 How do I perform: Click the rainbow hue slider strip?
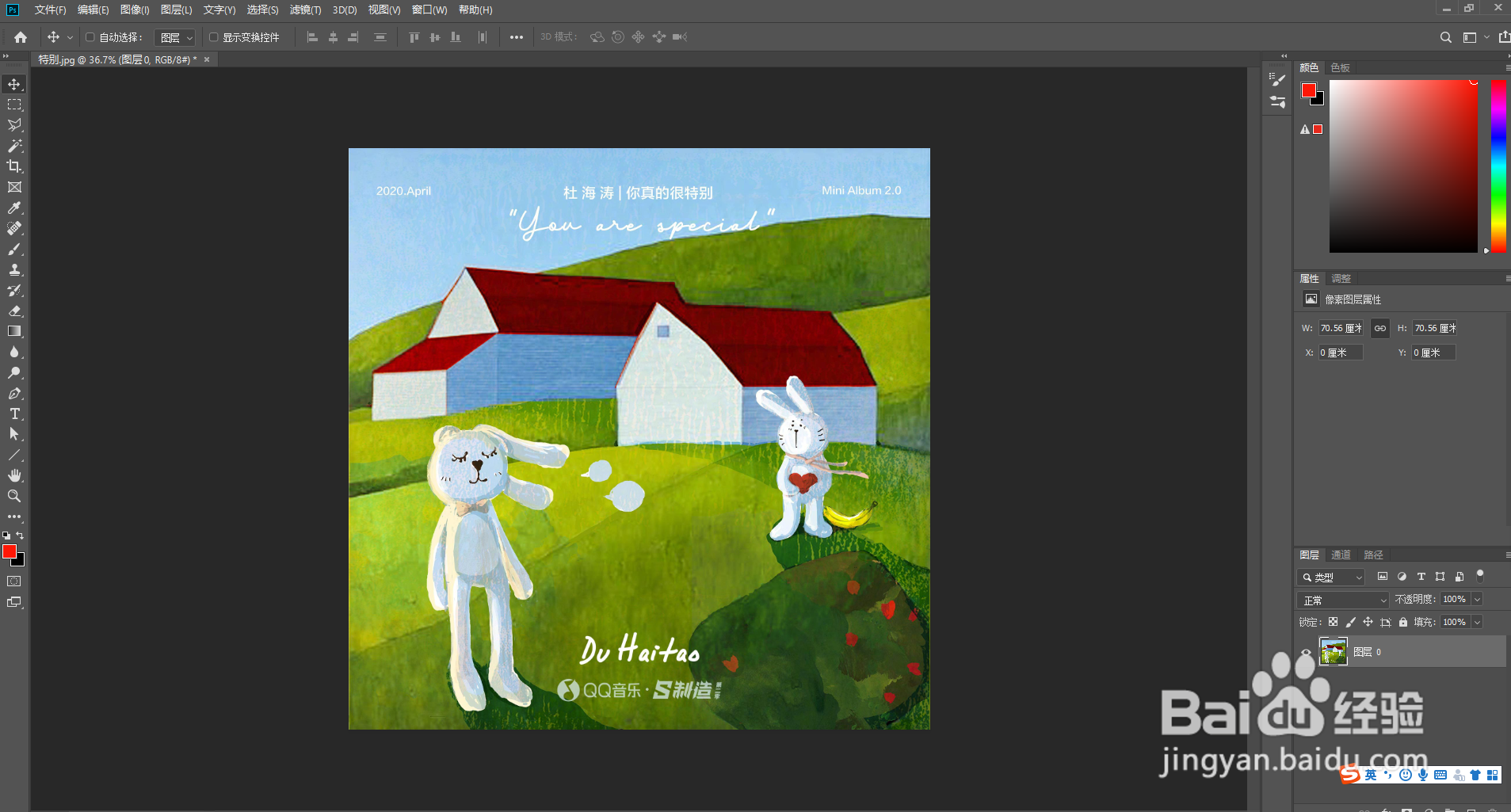1498,166
